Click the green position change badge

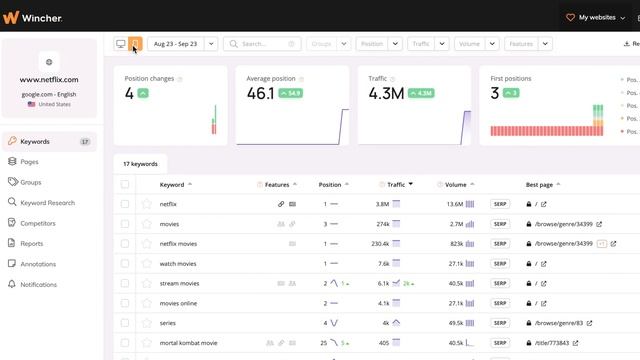click(x=143, y=93)
